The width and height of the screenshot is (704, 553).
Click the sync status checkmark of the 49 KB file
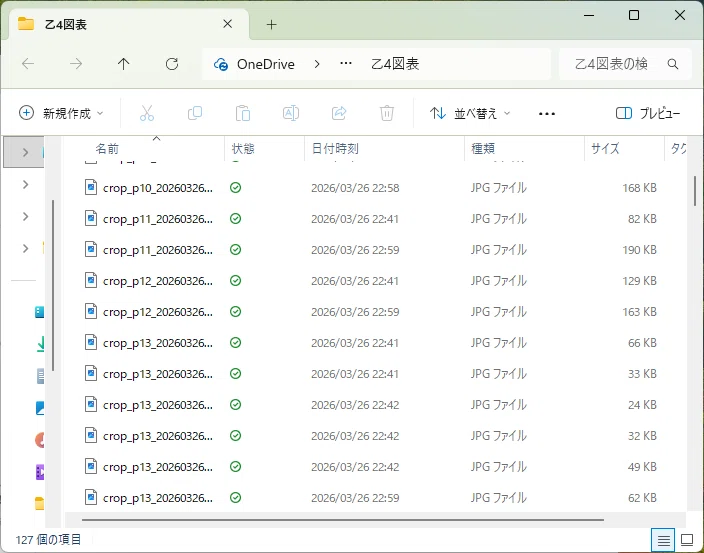point(236,467)
